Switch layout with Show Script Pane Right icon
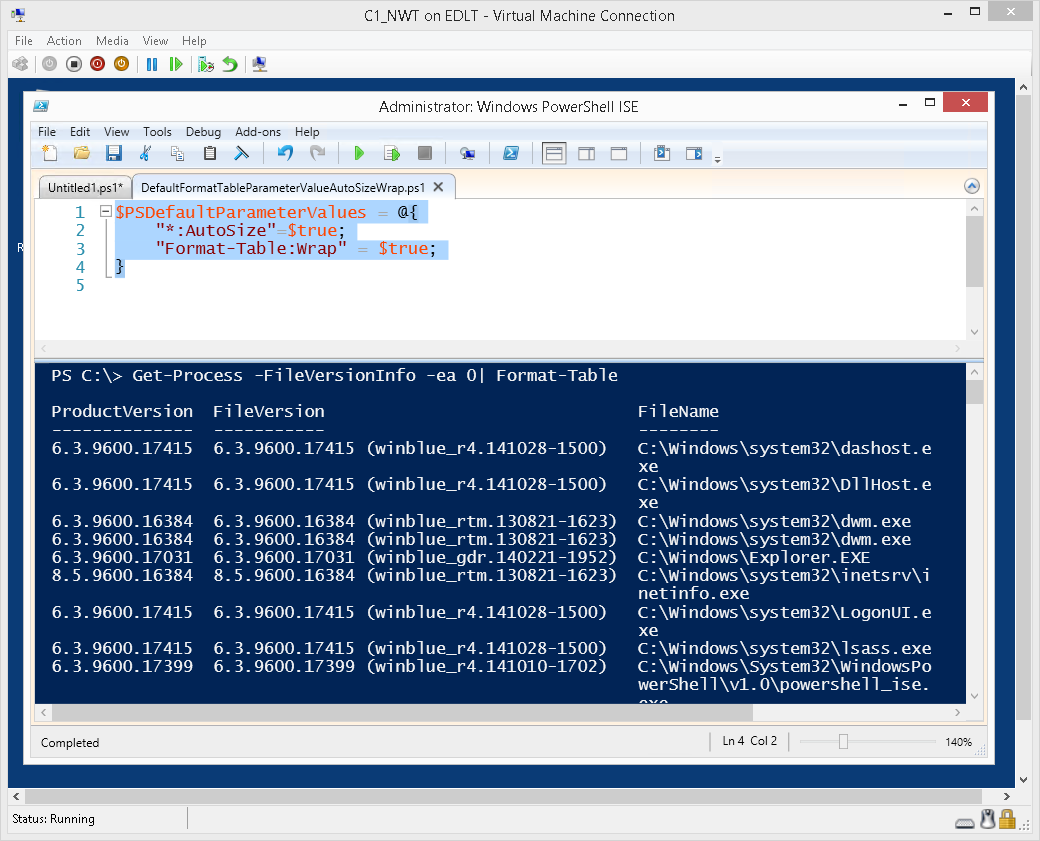The width and height of the screenshot is (1040, 841). [587, 153]
